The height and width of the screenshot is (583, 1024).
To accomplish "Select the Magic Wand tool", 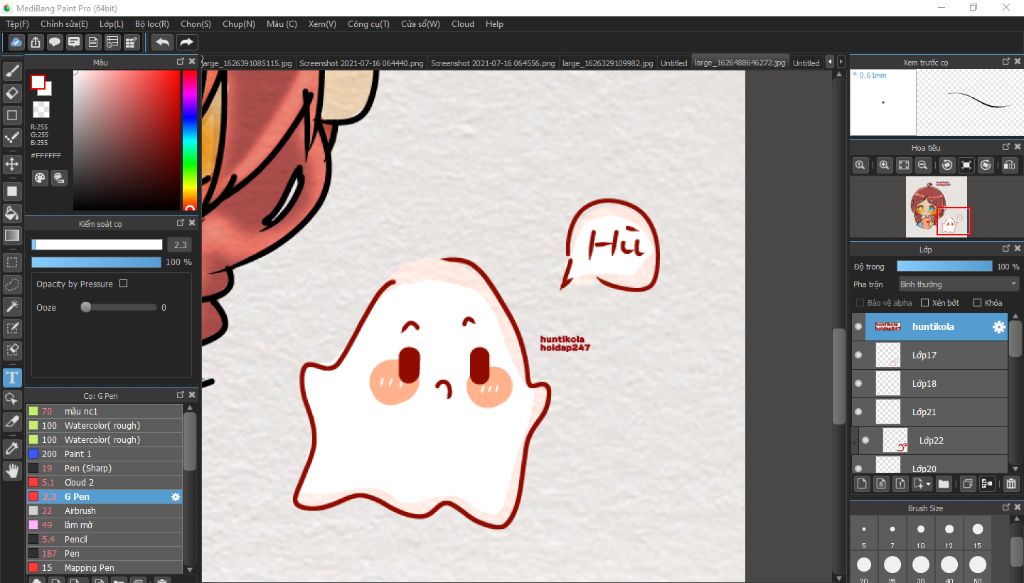I will [12, 306].
